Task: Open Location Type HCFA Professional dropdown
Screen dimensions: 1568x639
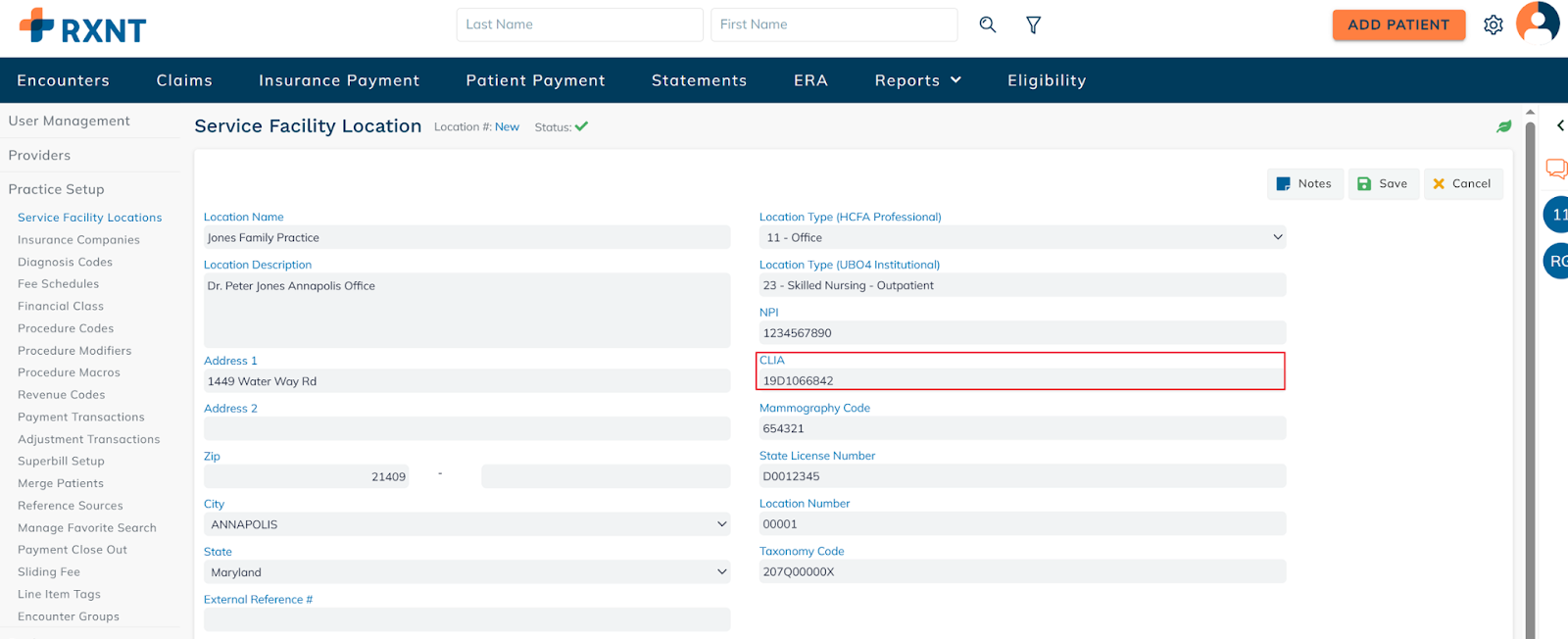Action: click(x=1021, y=237)
